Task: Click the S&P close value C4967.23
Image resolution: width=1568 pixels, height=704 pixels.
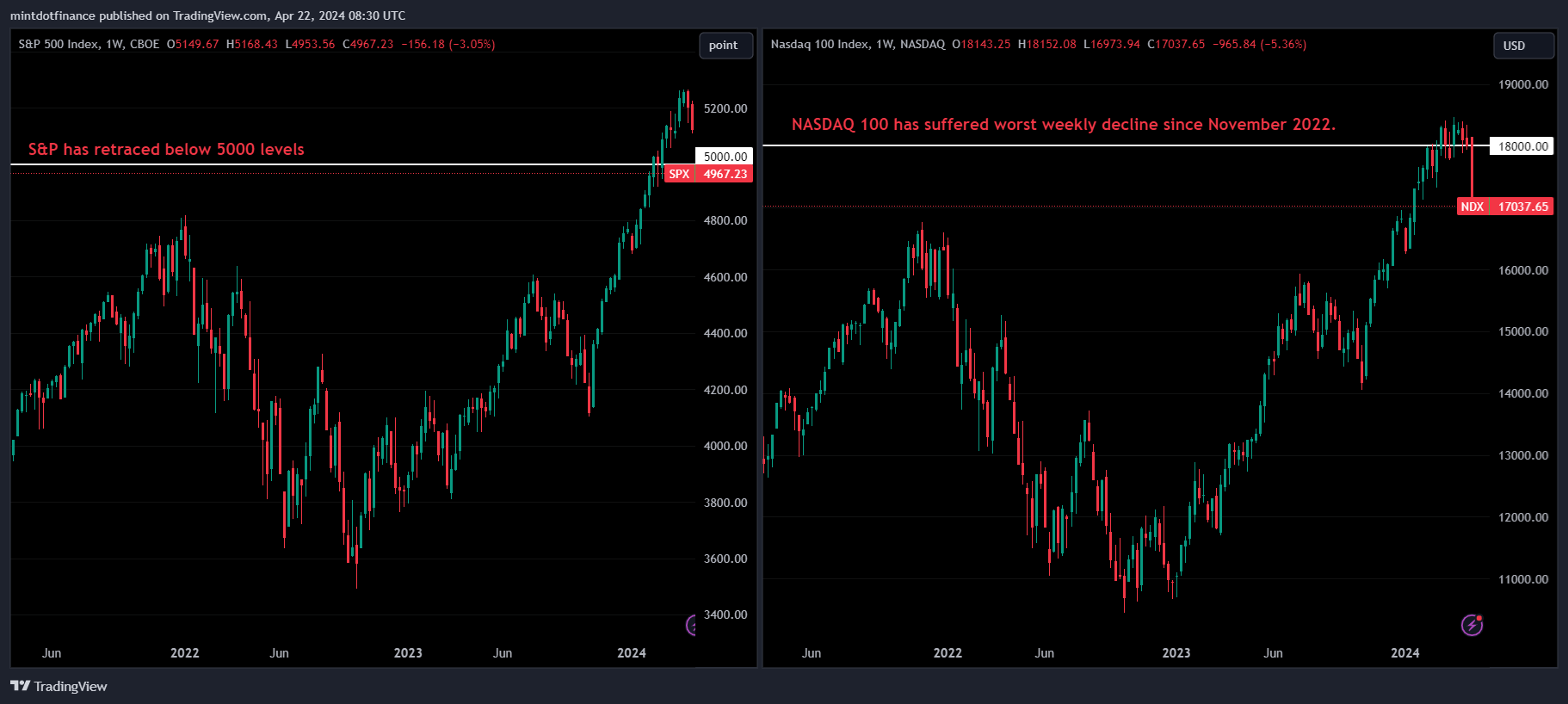Action: (x=367, y=44)
